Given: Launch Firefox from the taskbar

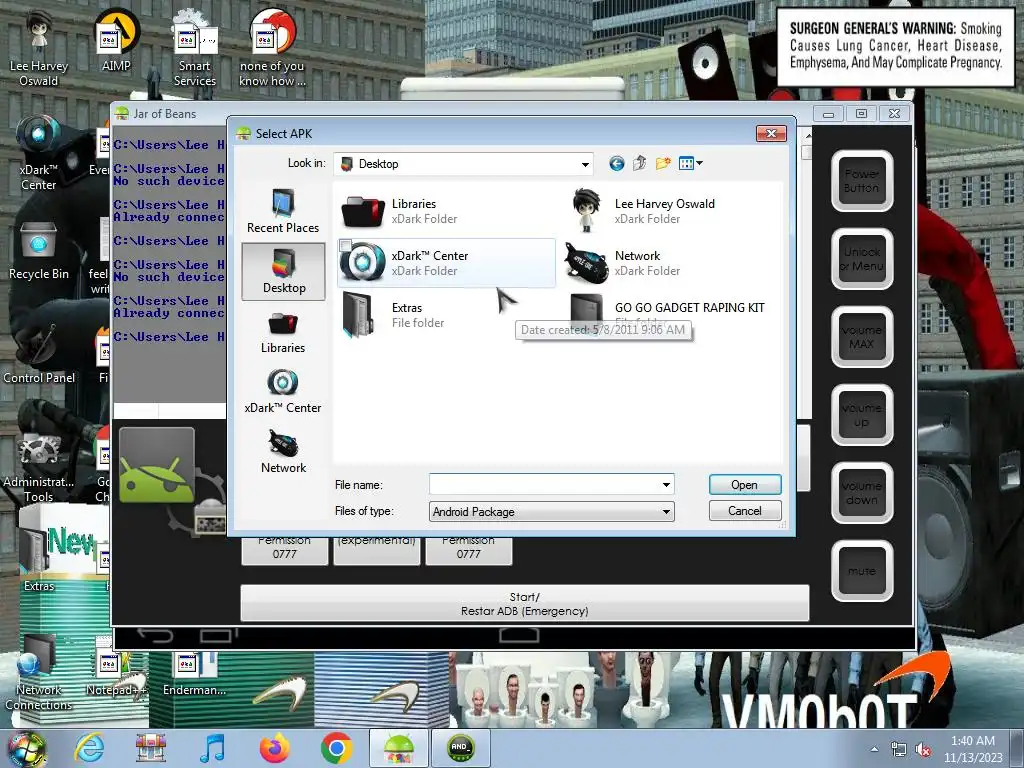Looking at the screenshot, I should (275, 748).
